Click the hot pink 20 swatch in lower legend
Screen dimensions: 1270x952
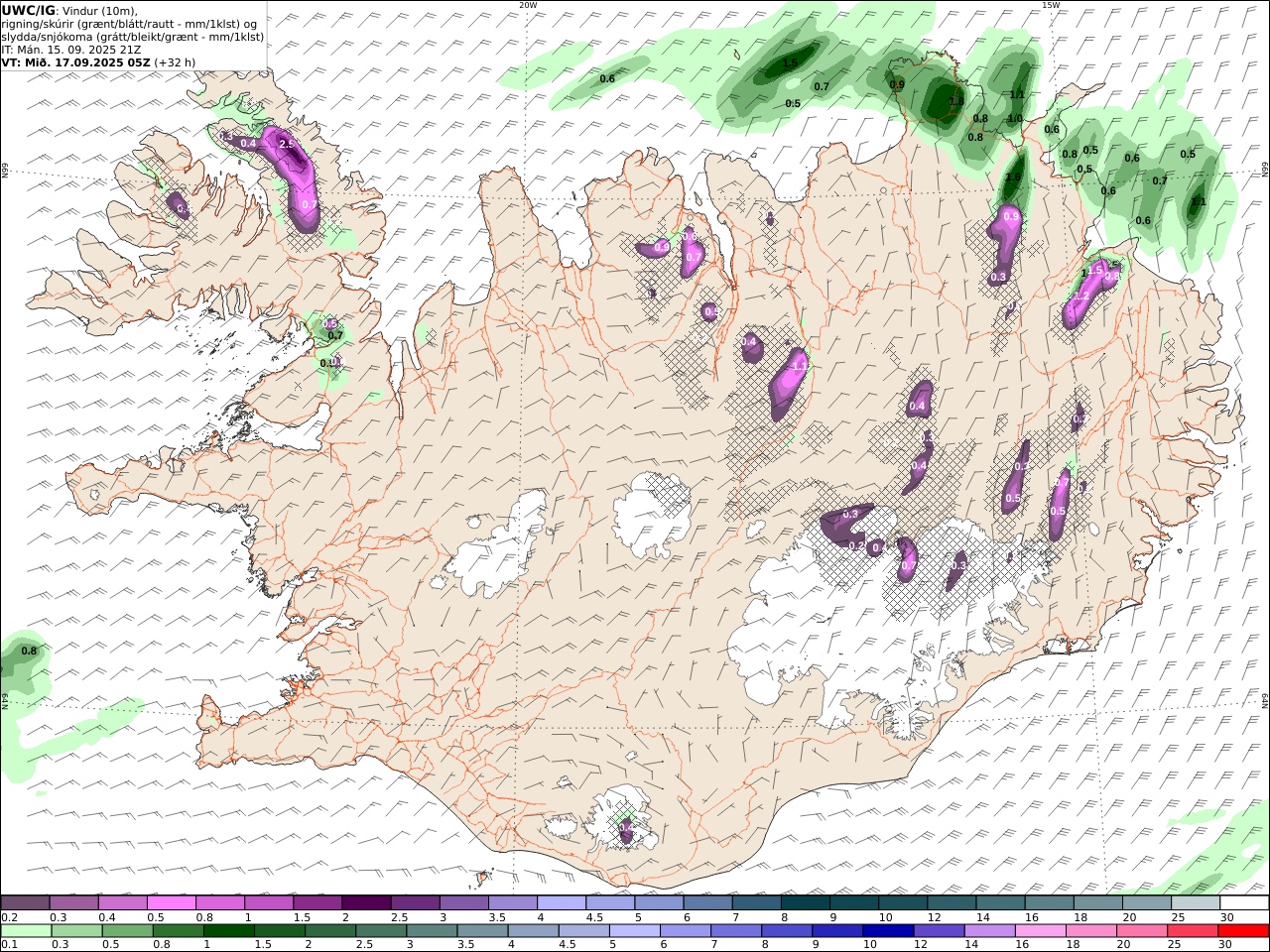tap(1142, 931)
